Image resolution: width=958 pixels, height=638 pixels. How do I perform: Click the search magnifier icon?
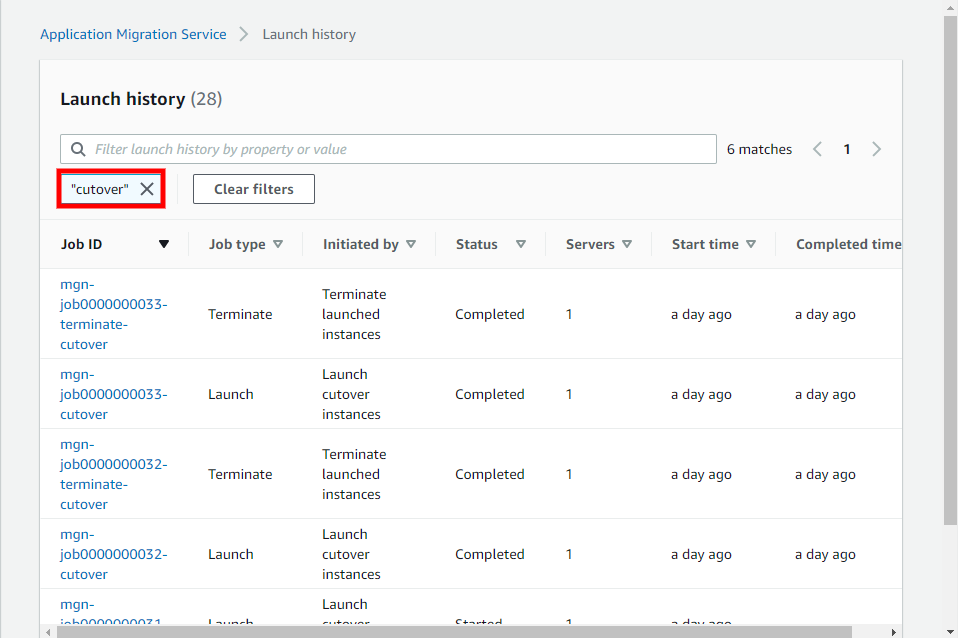point(78,149)
